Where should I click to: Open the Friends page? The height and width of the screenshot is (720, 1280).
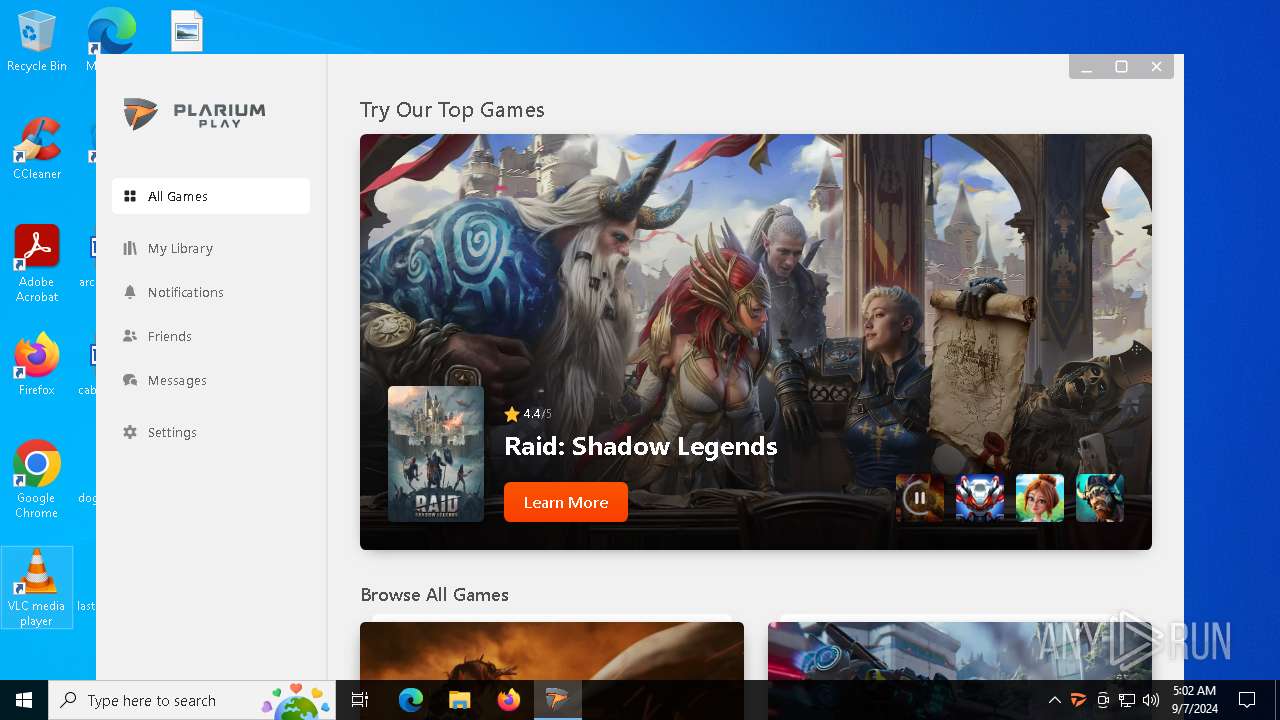point(211,336)
